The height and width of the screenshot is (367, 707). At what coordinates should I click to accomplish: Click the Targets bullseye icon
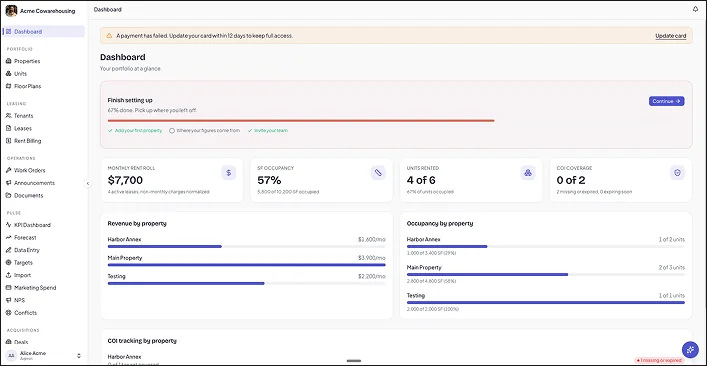tap(8, 262)
